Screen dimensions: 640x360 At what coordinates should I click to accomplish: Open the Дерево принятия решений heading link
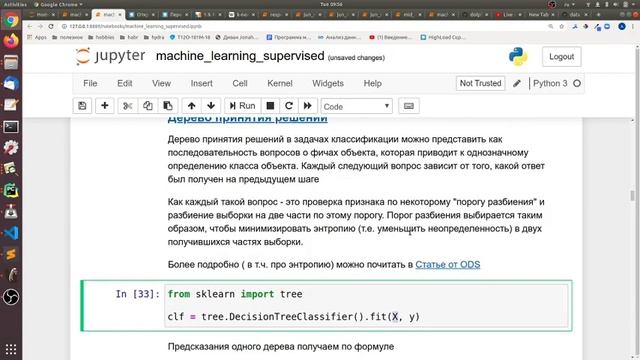click(247, 119)
